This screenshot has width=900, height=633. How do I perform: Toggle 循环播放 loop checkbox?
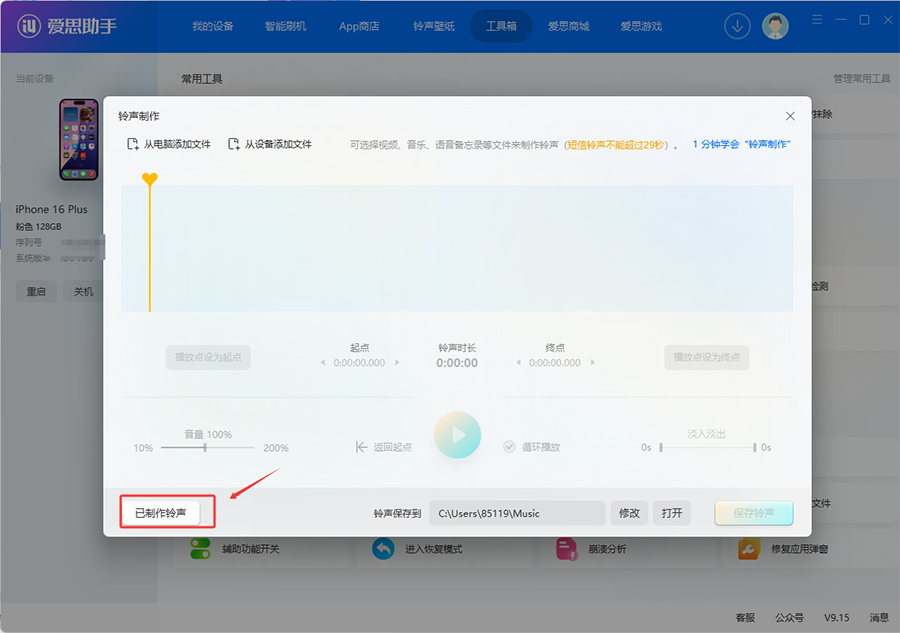509,446
